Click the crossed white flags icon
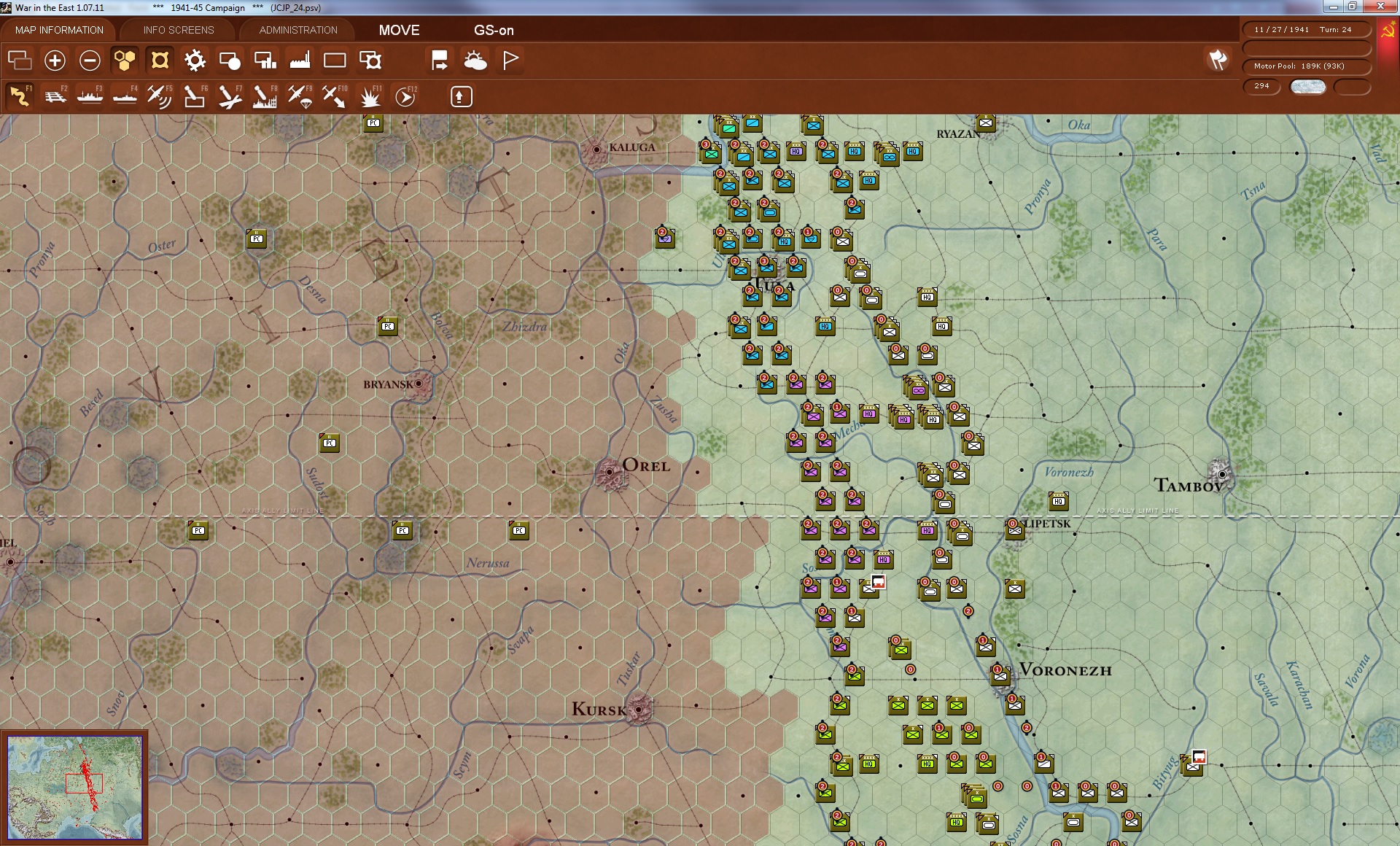Screen dimensions: 1400x846 point(1218,60)
